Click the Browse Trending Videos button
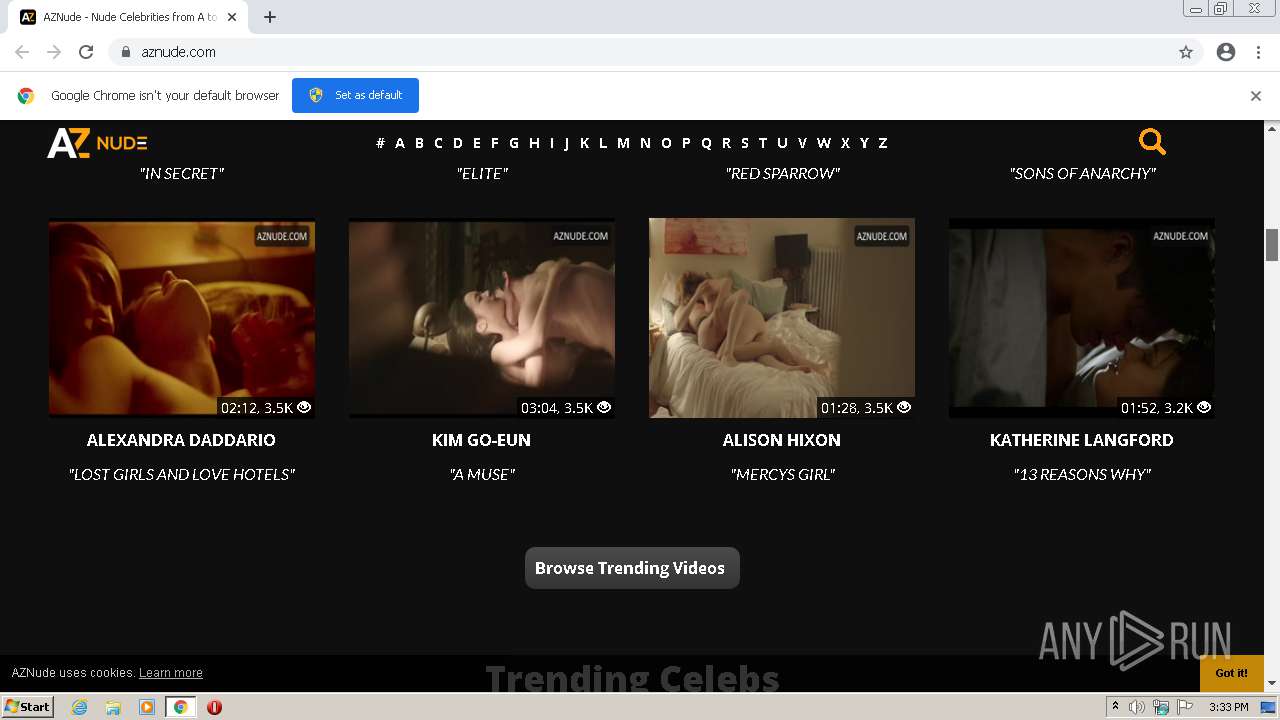The image size is (1280, 720). 632,568
